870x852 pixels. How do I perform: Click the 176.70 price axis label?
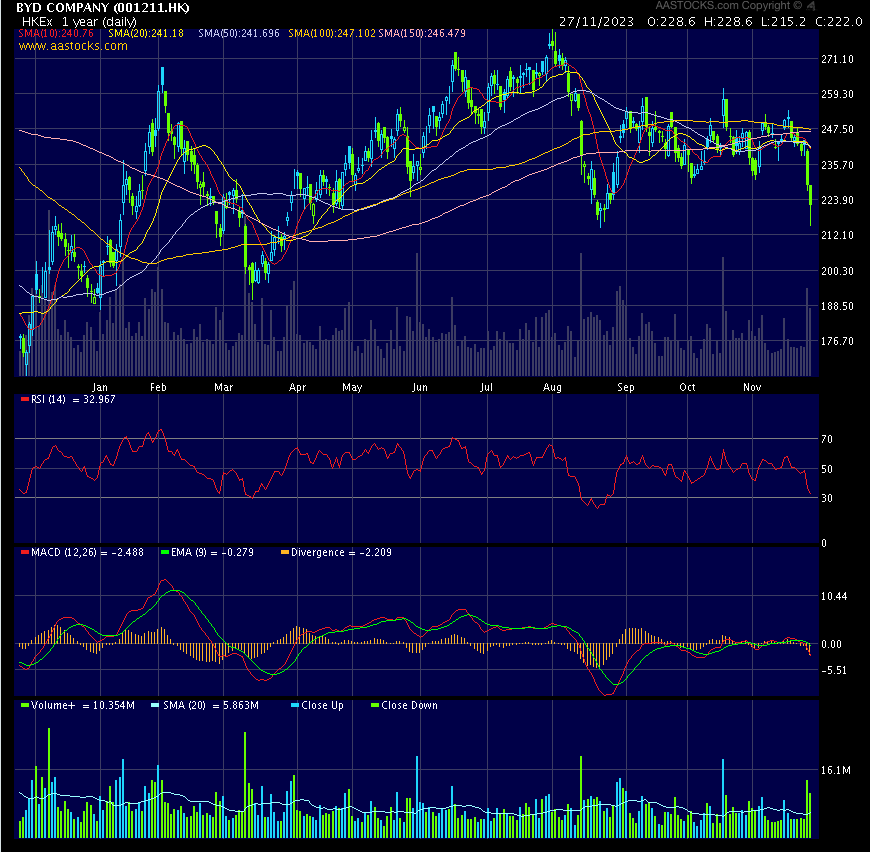[837, 341]
